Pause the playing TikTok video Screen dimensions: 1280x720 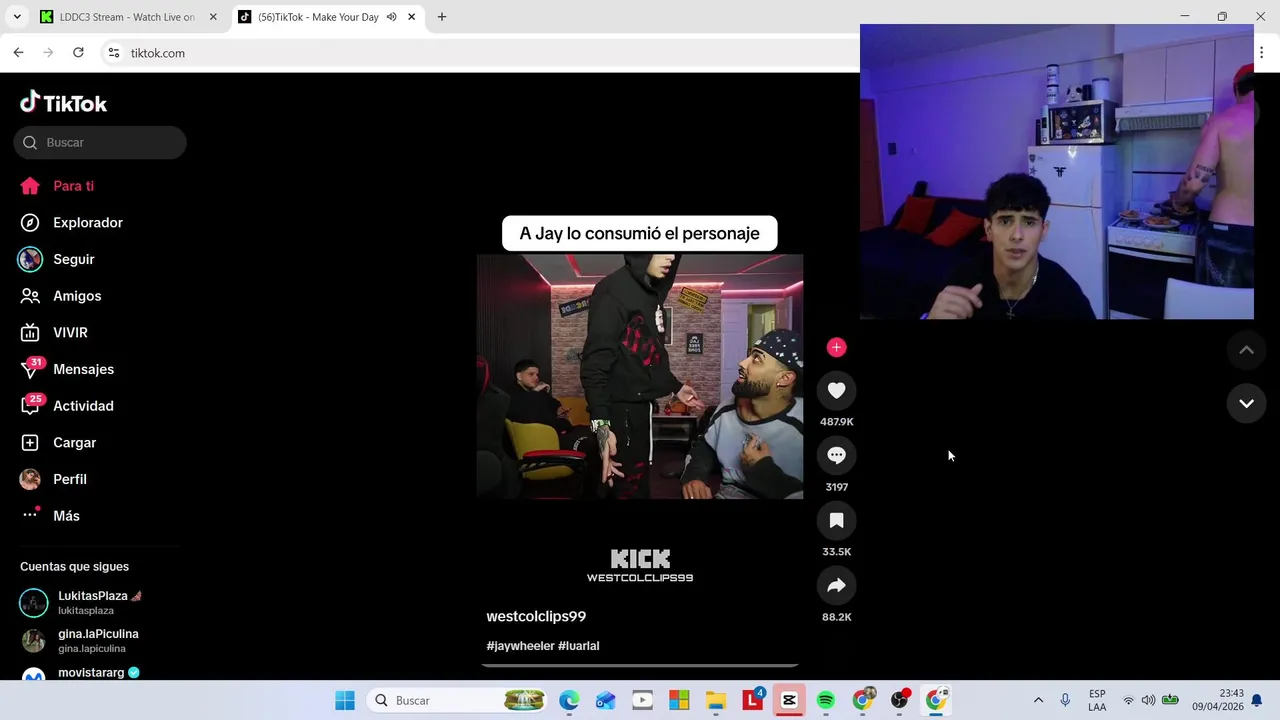[x=640, y=377]
